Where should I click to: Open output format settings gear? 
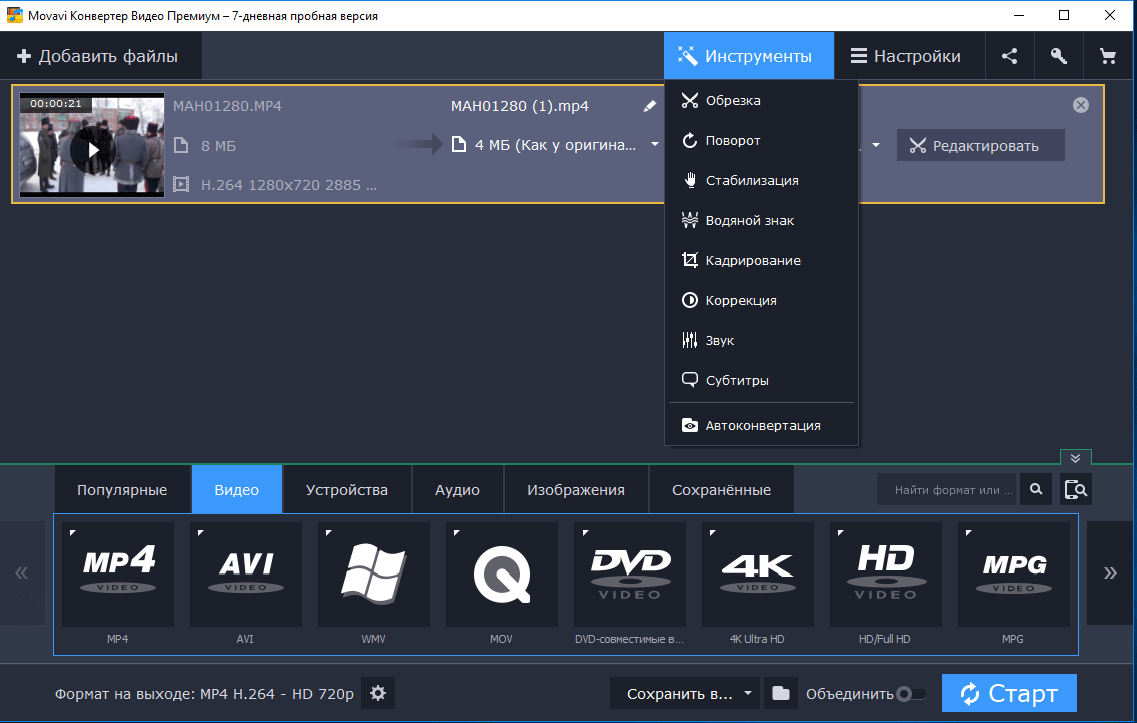click(377, 693)
